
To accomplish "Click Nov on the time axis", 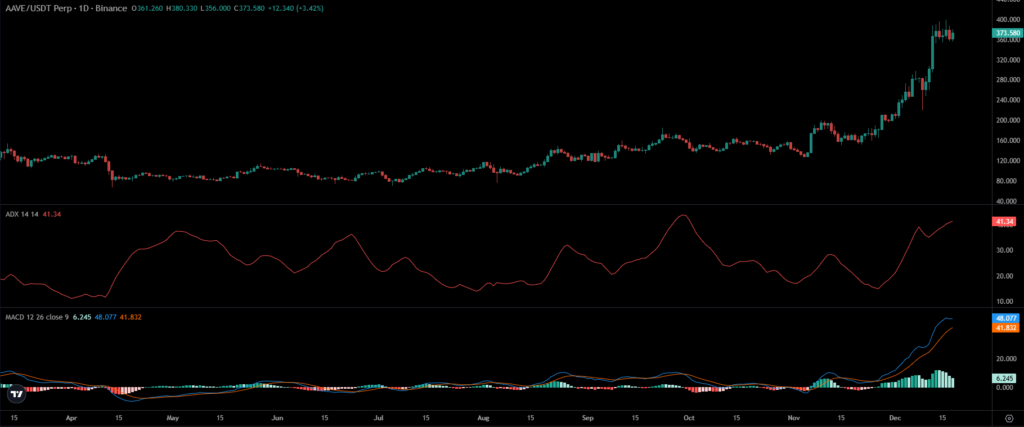I will pyautogui.click(x=793, y=416).
